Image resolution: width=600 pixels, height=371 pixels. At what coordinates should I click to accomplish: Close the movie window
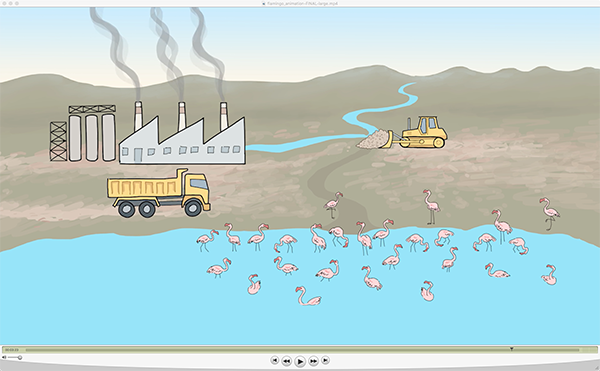tap(5, 3)
